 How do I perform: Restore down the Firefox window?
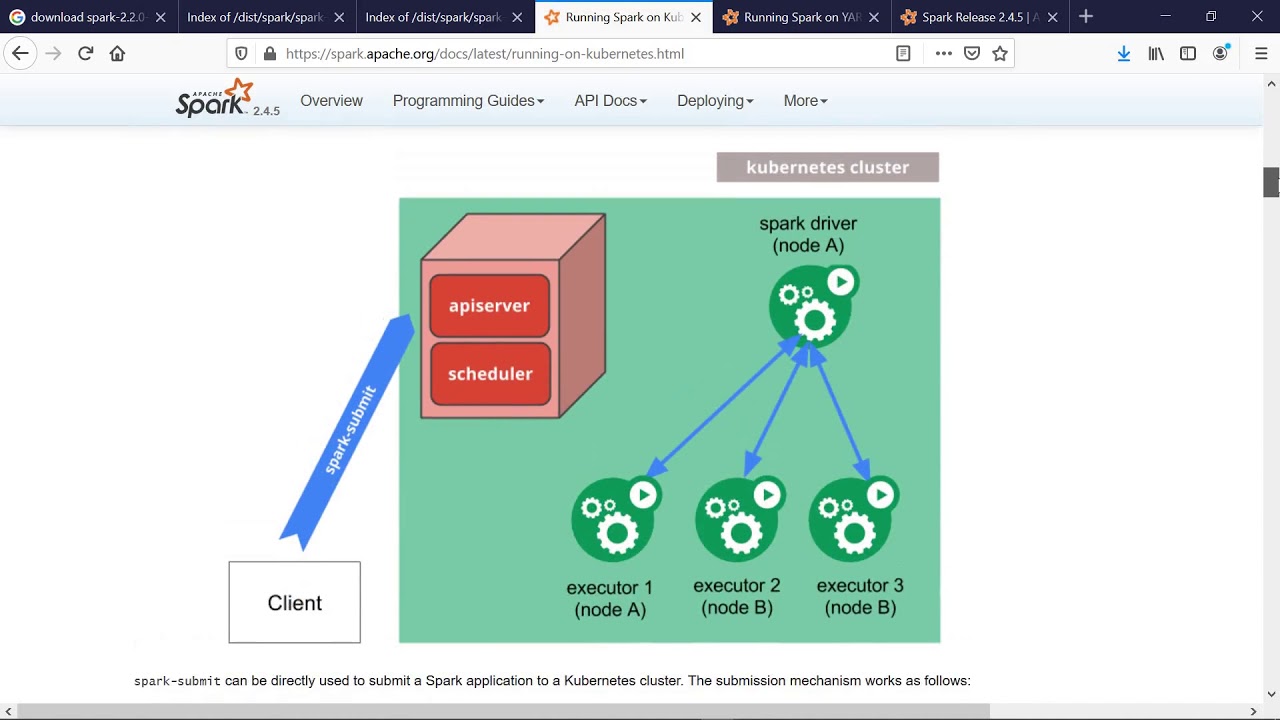pyautogui.click(x=1211, y=17)
